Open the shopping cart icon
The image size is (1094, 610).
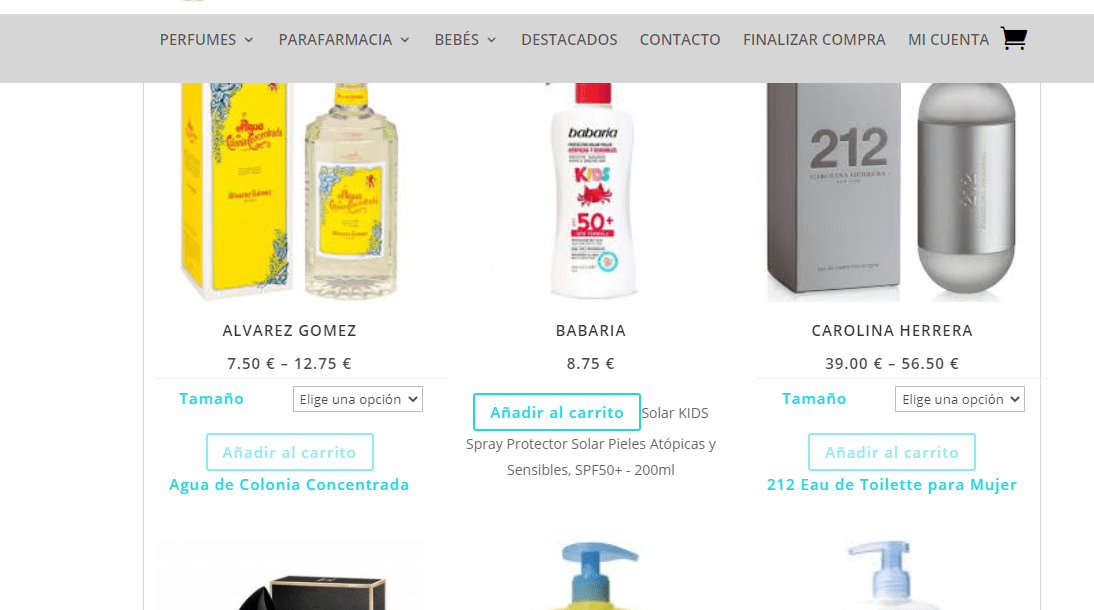click(1013, 38)
